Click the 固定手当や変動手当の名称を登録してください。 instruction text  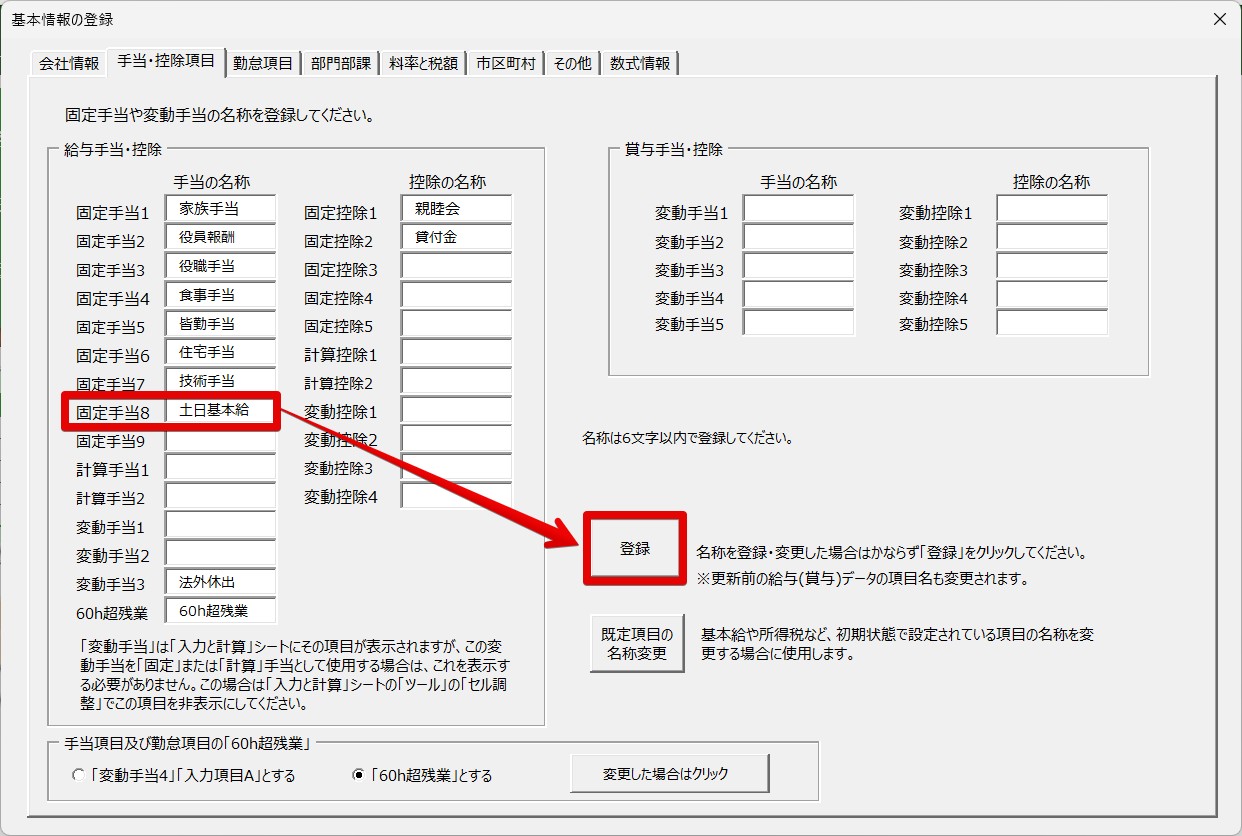tap(219, 115)
